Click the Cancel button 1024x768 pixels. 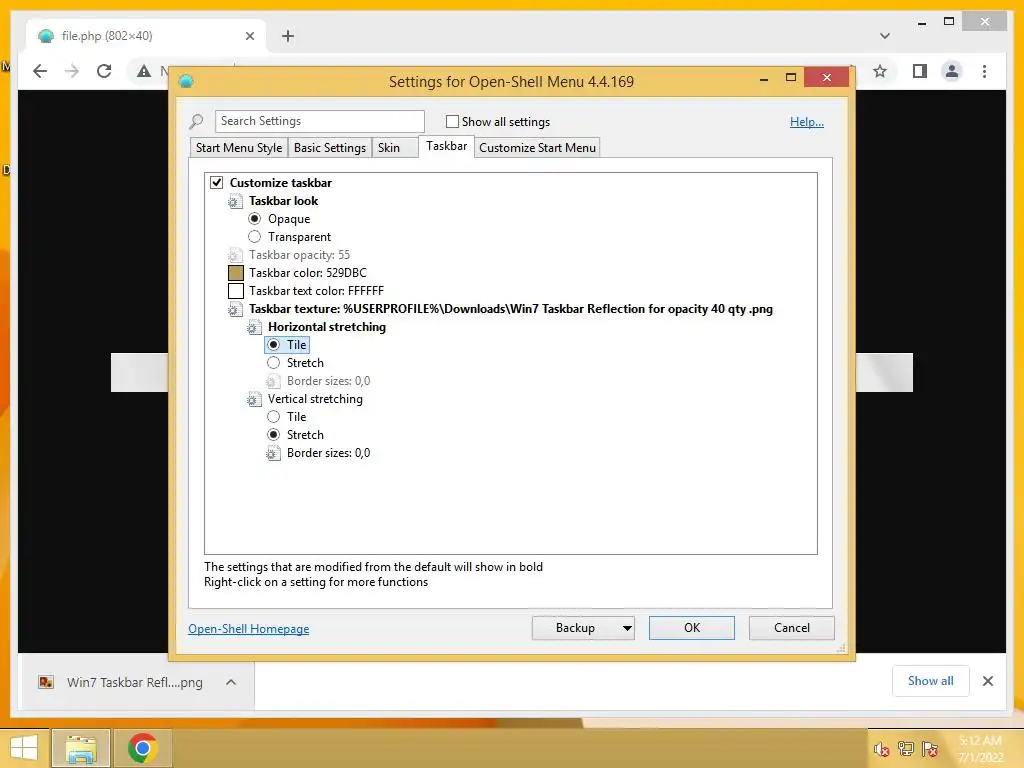[x=792, y=628]
